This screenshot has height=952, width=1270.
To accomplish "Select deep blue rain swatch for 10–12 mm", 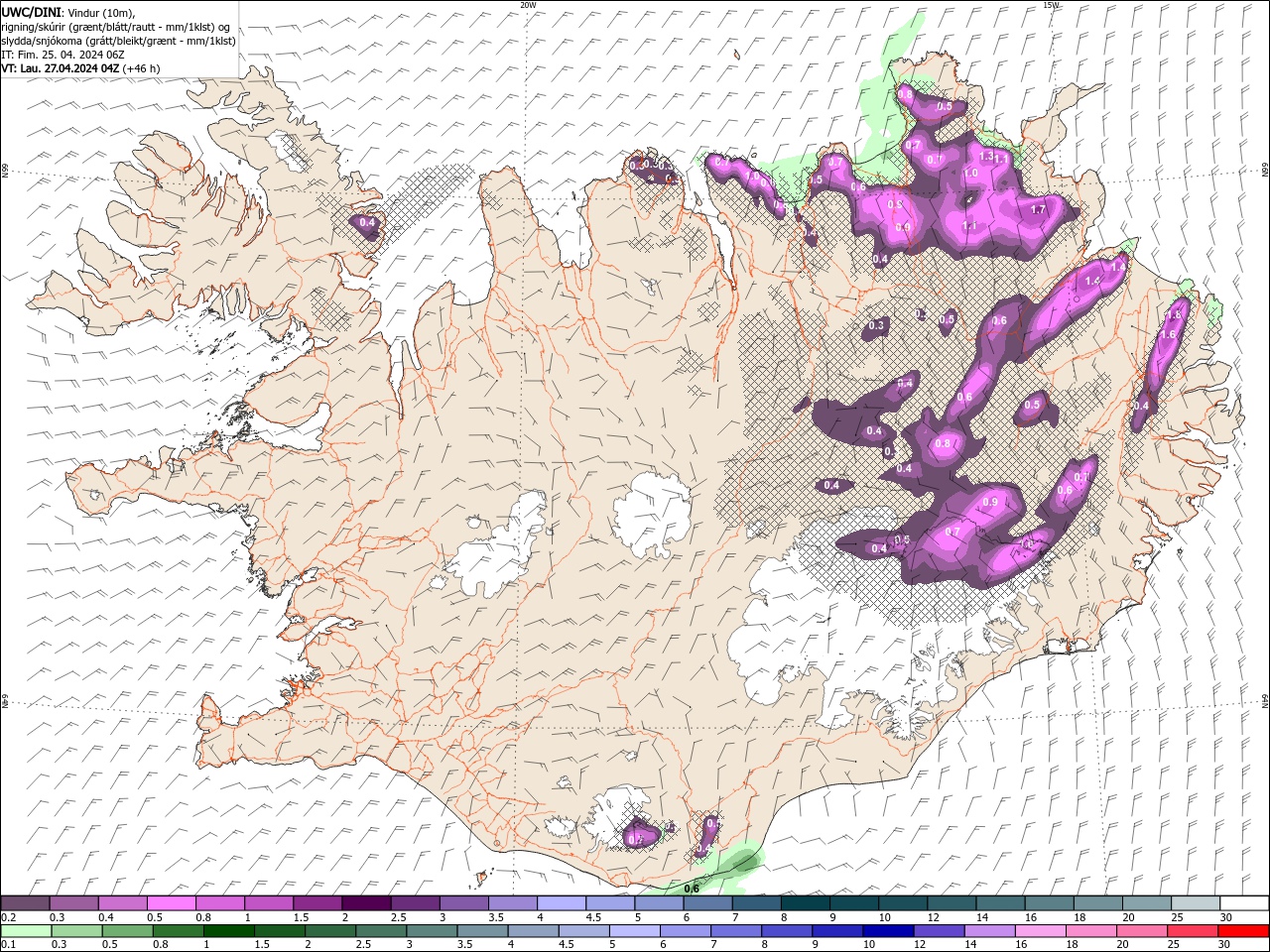I will [x=888, y=931].
